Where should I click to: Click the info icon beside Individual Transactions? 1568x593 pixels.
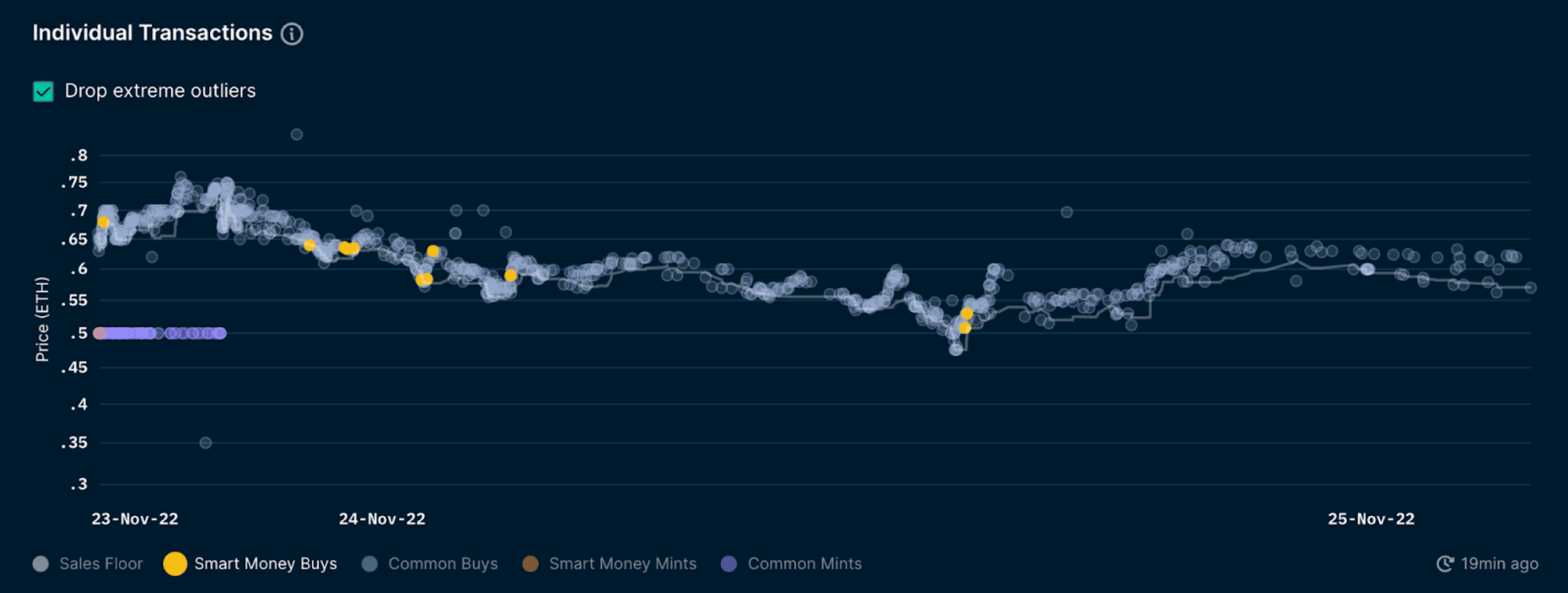(292, 34)
